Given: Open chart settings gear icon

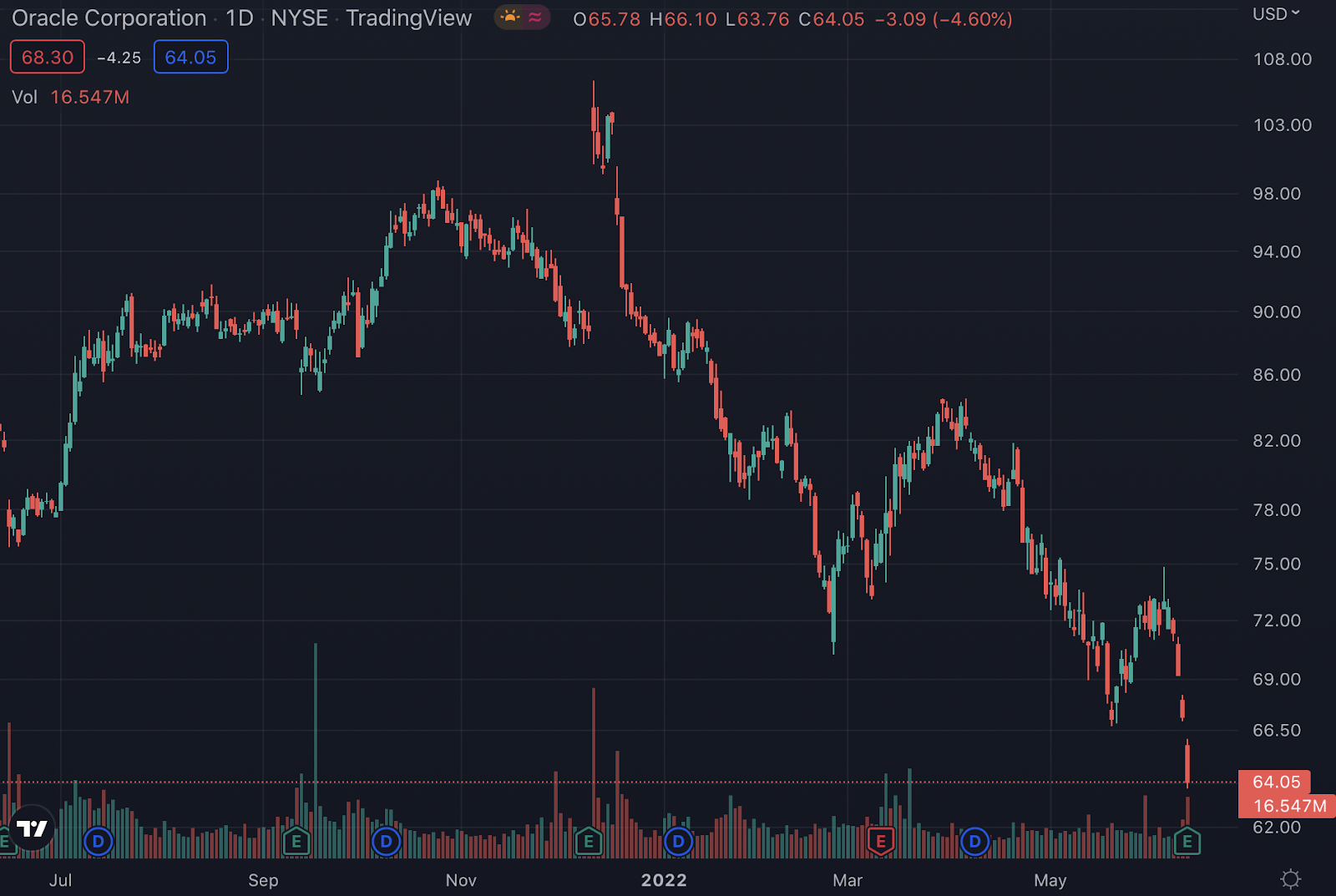Looking at the screenshot, I should tap(1290, 878).
